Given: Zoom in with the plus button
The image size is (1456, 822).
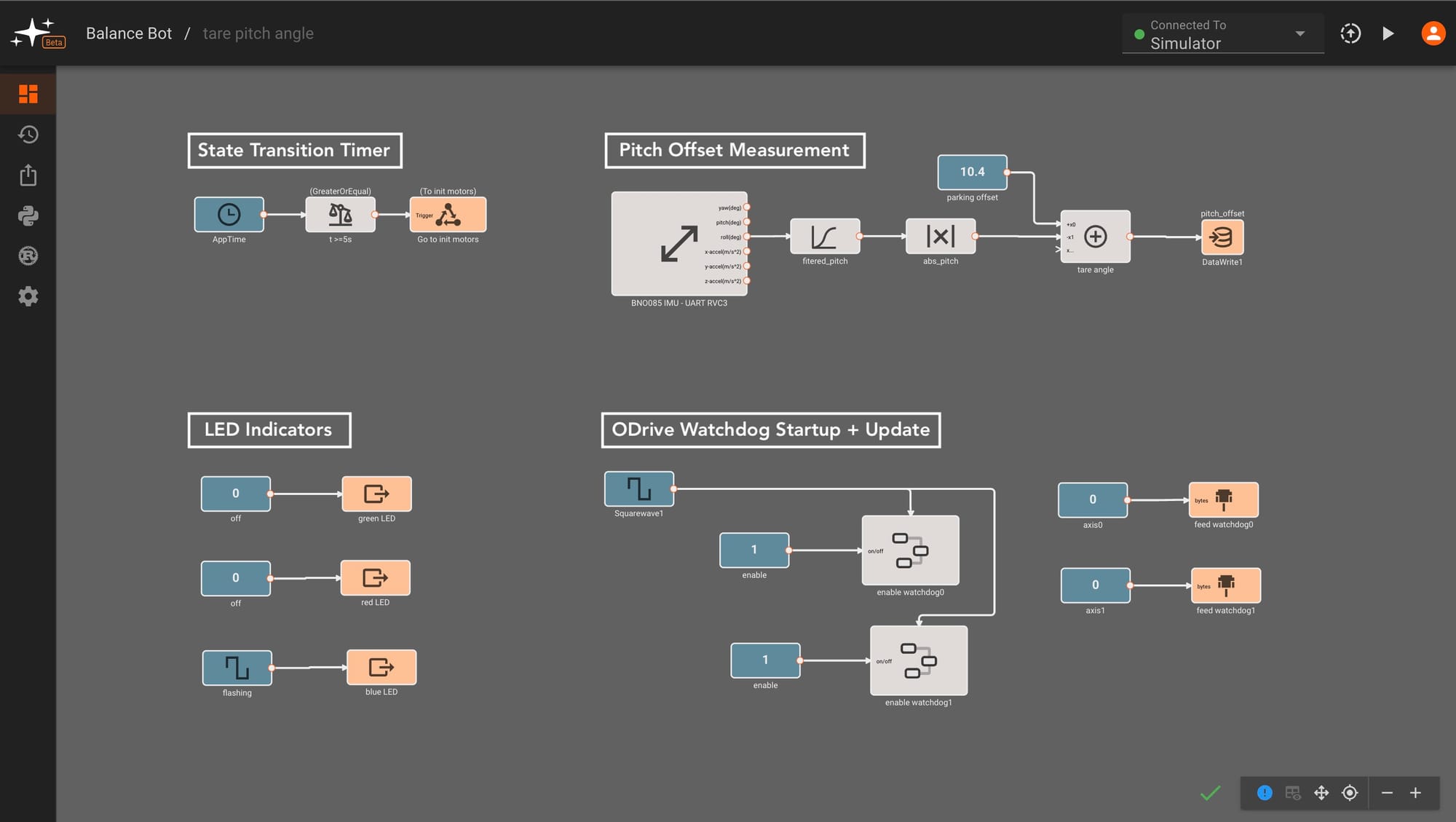Looking at the screenshot, I should click(1415, 793).
